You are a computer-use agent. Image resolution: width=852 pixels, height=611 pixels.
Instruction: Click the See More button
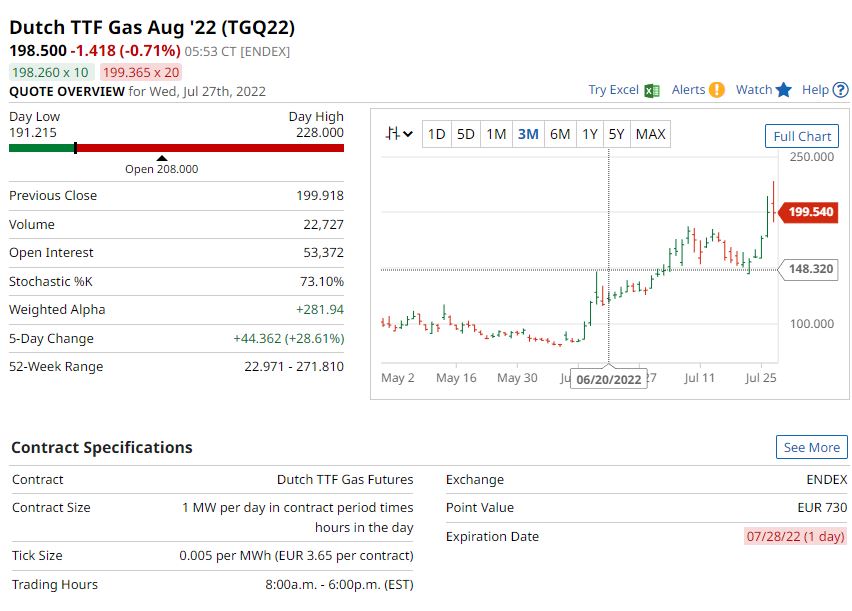click(x=811, y=447)
